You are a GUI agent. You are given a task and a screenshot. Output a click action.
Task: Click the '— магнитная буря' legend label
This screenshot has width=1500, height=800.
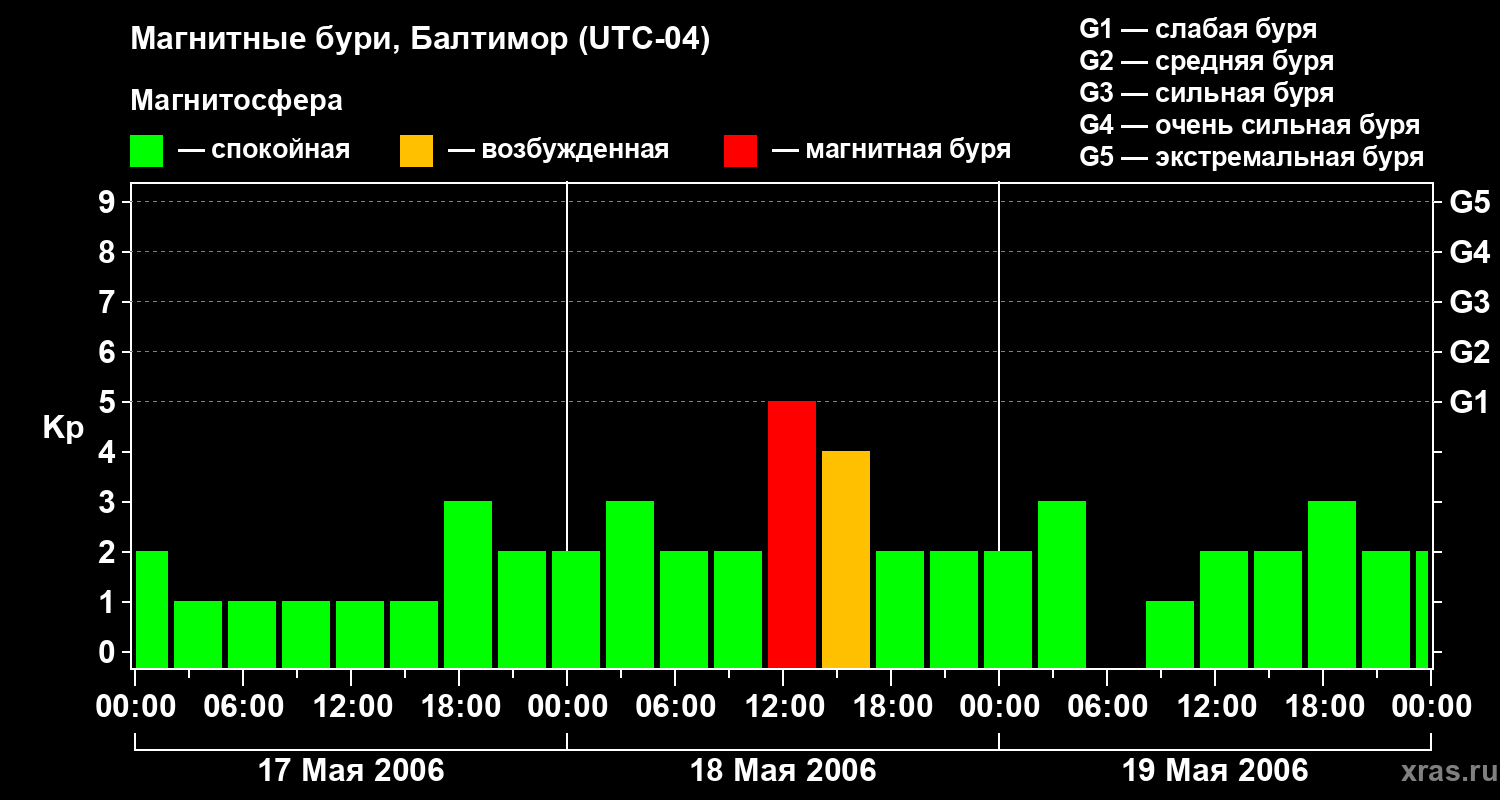[892, 150]
